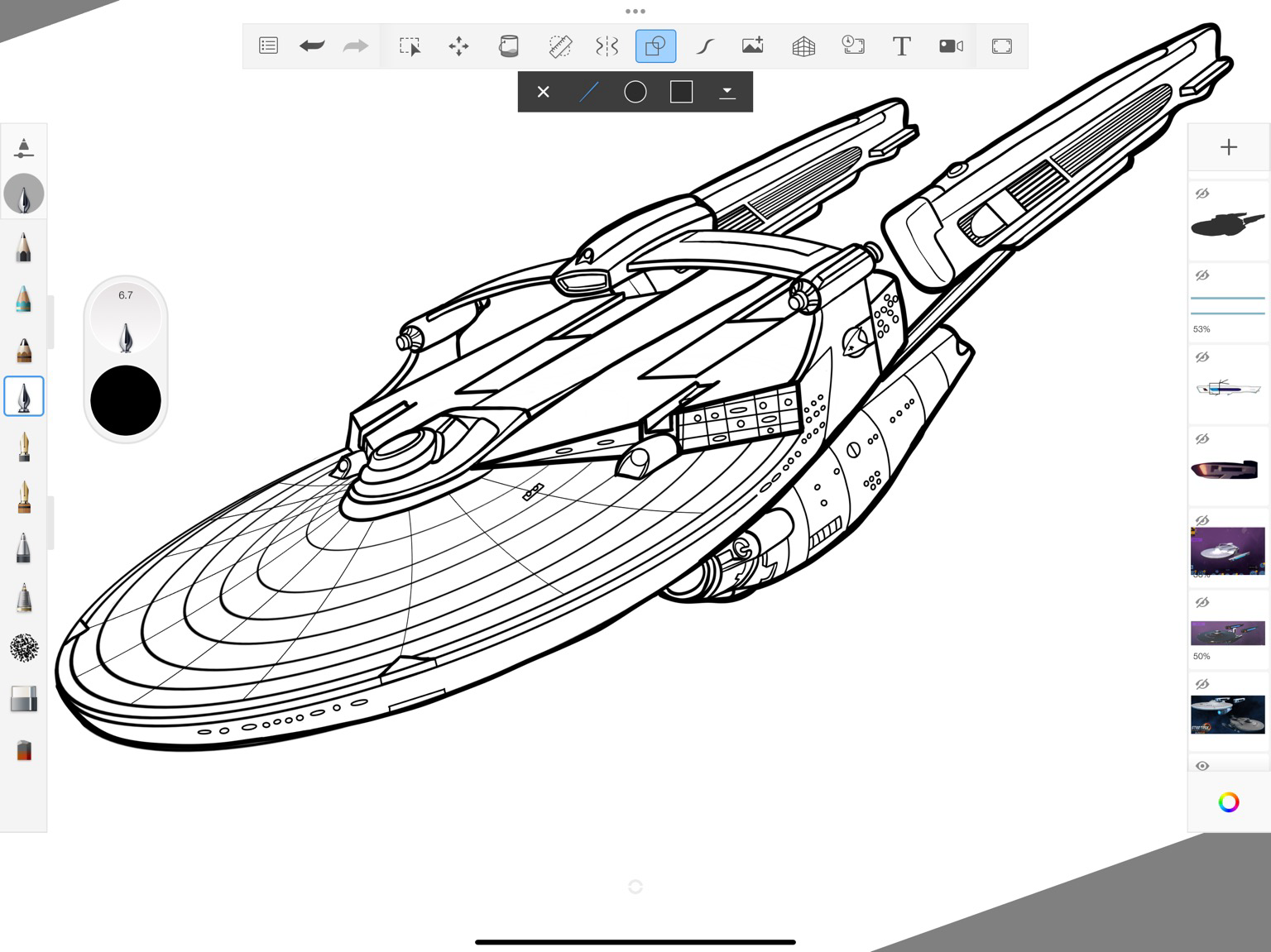Select the Text tool

click(x=902, y=45)
